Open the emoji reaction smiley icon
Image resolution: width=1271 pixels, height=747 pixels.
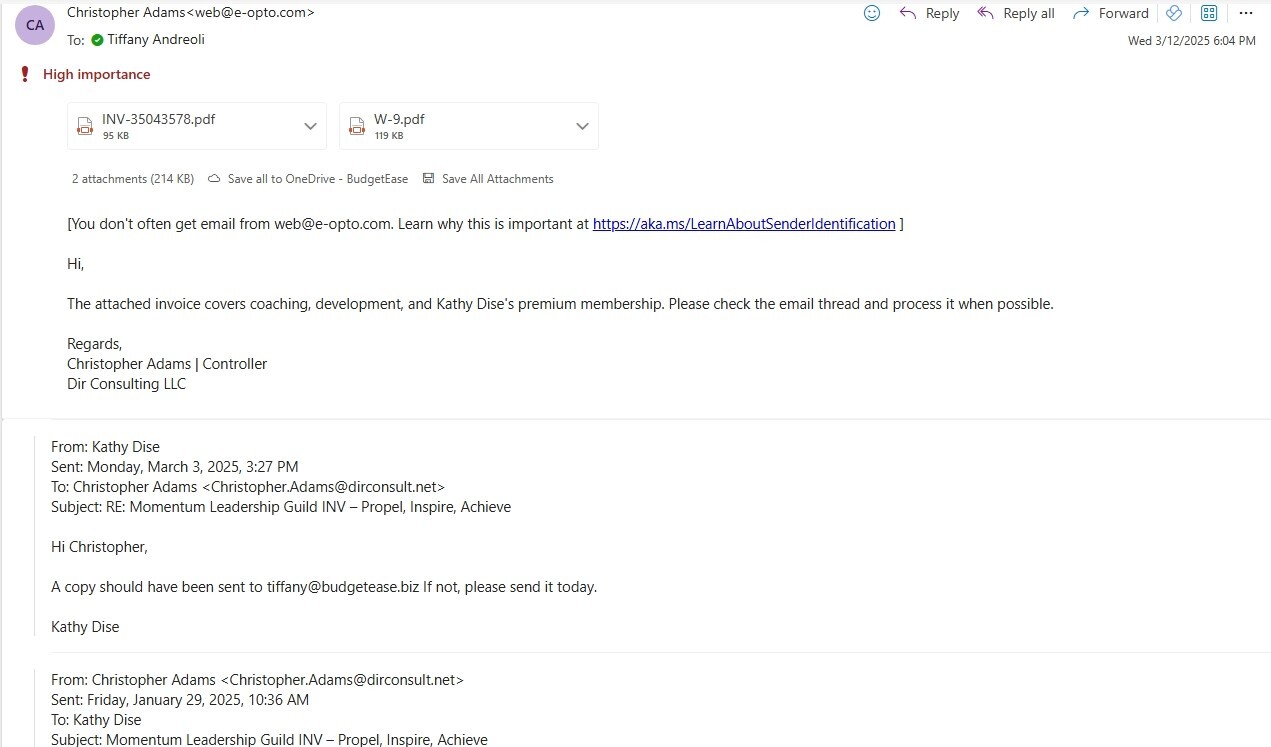click(872, 13)
